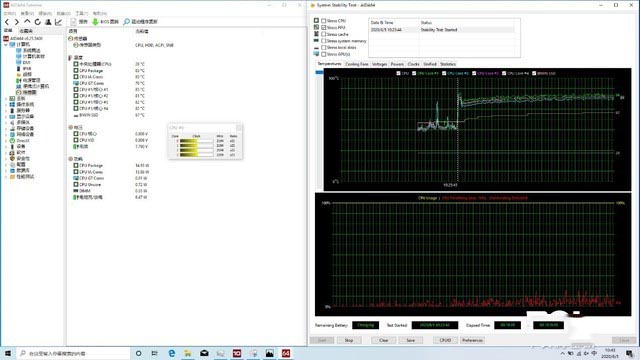Expand the 存储设备 storage tree node
Viewport: 640px width, 360px height.
6,129
